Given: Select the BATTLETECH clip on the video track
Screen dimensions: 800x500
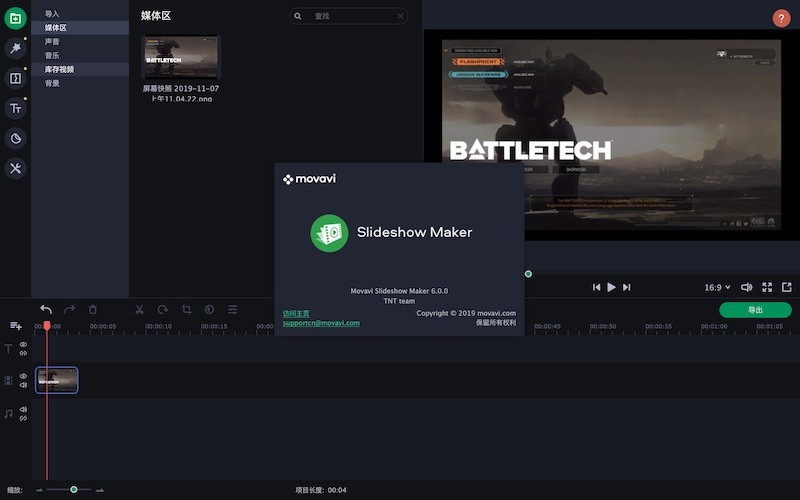Looking at the screenshot, I should [x=57, y=380].
